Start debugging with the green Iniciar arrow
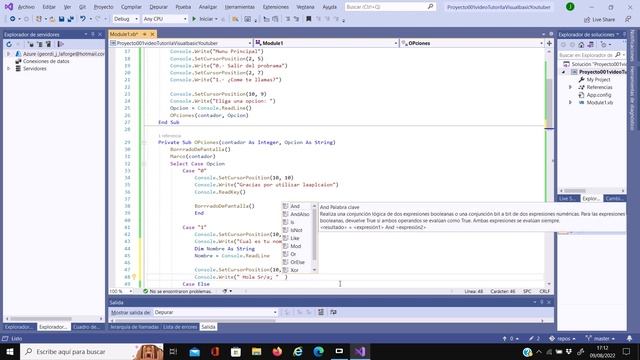Screen dimensions: 640x360 (194, 19)
